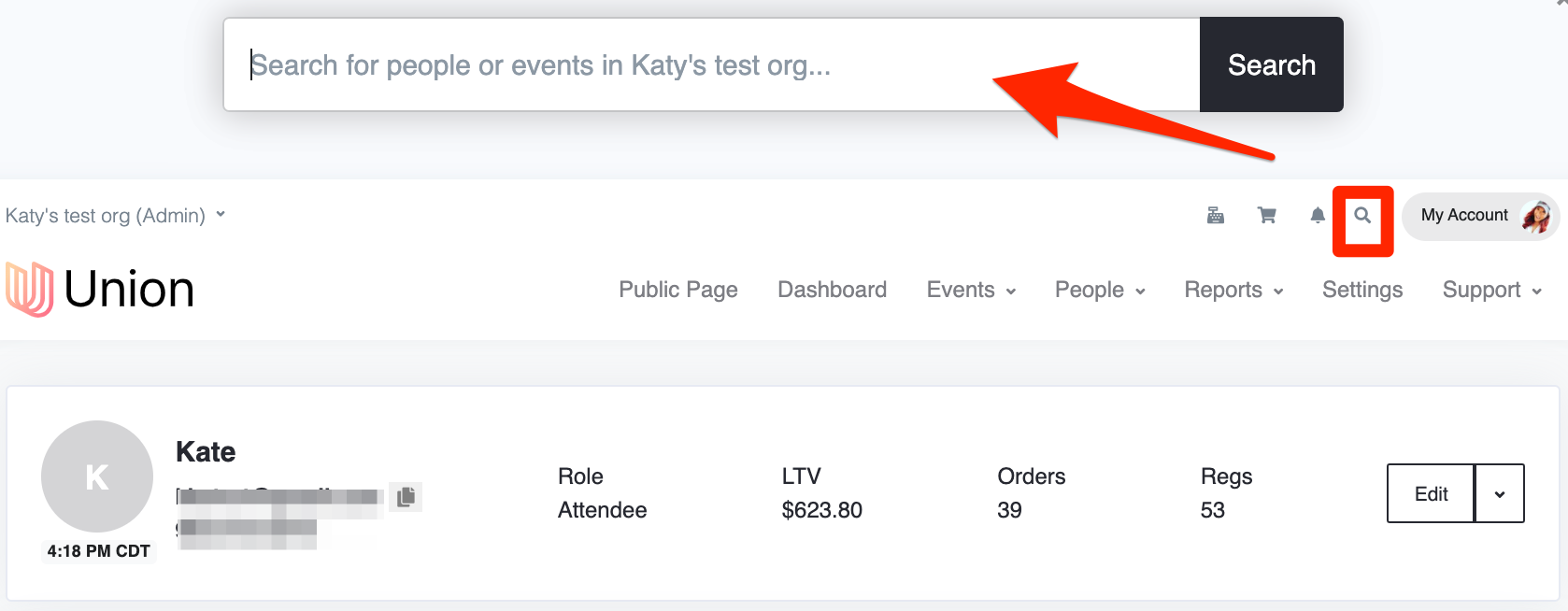The height and width of the screenshot is (611, 1568).
Task: Go to the Public Page menu item
Action: click(x=678, y=291)
